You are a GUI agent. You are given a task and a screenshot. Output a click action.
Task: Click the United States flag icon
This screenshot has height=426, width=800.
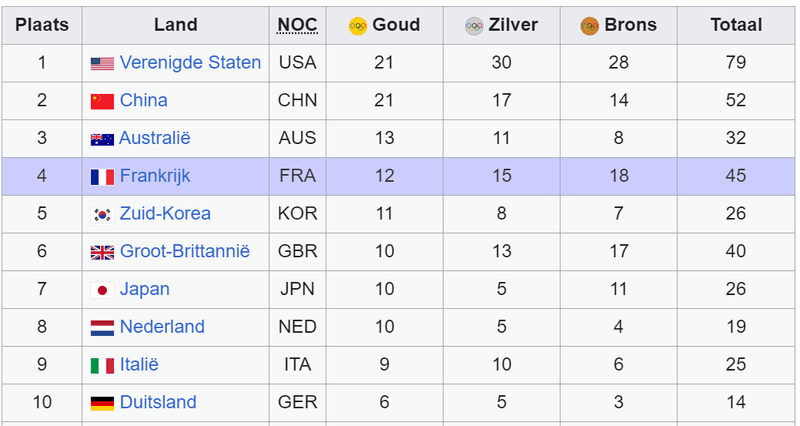(x=102, y=63)
